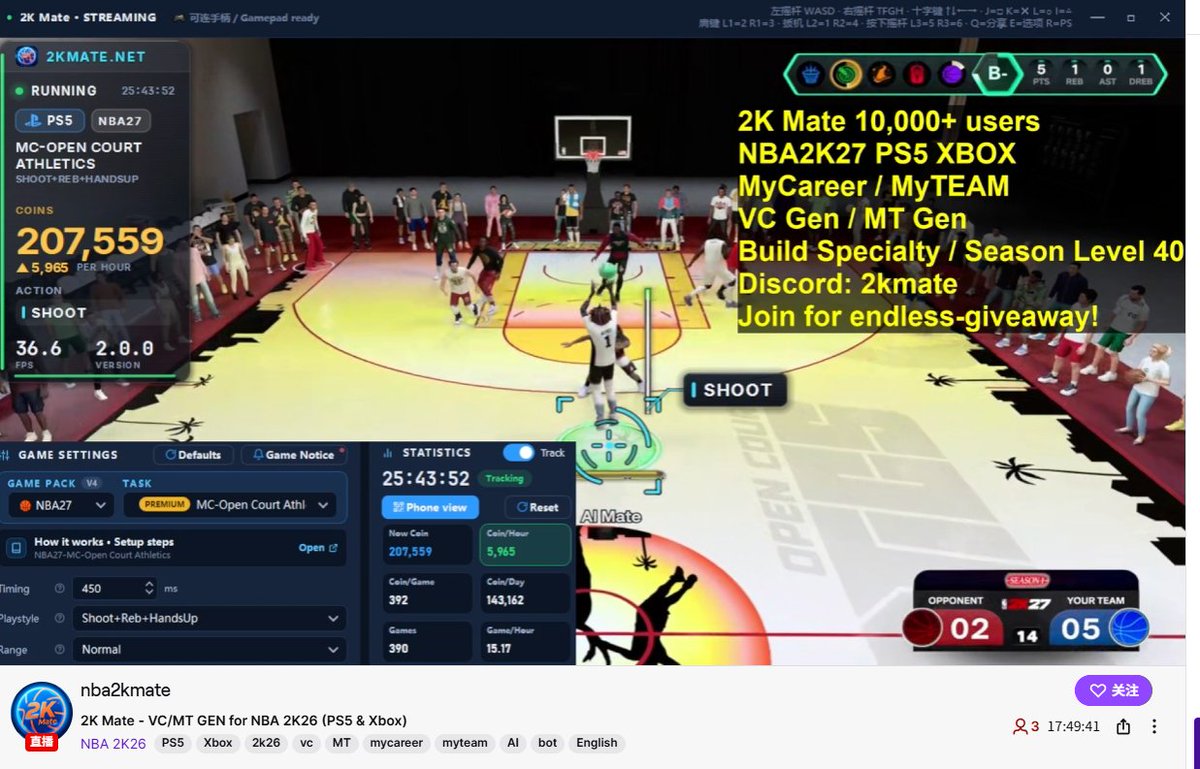This screenshot has height=769, width=1200.
Task: Click the SHOOT action label on the court
Action: 736,390
